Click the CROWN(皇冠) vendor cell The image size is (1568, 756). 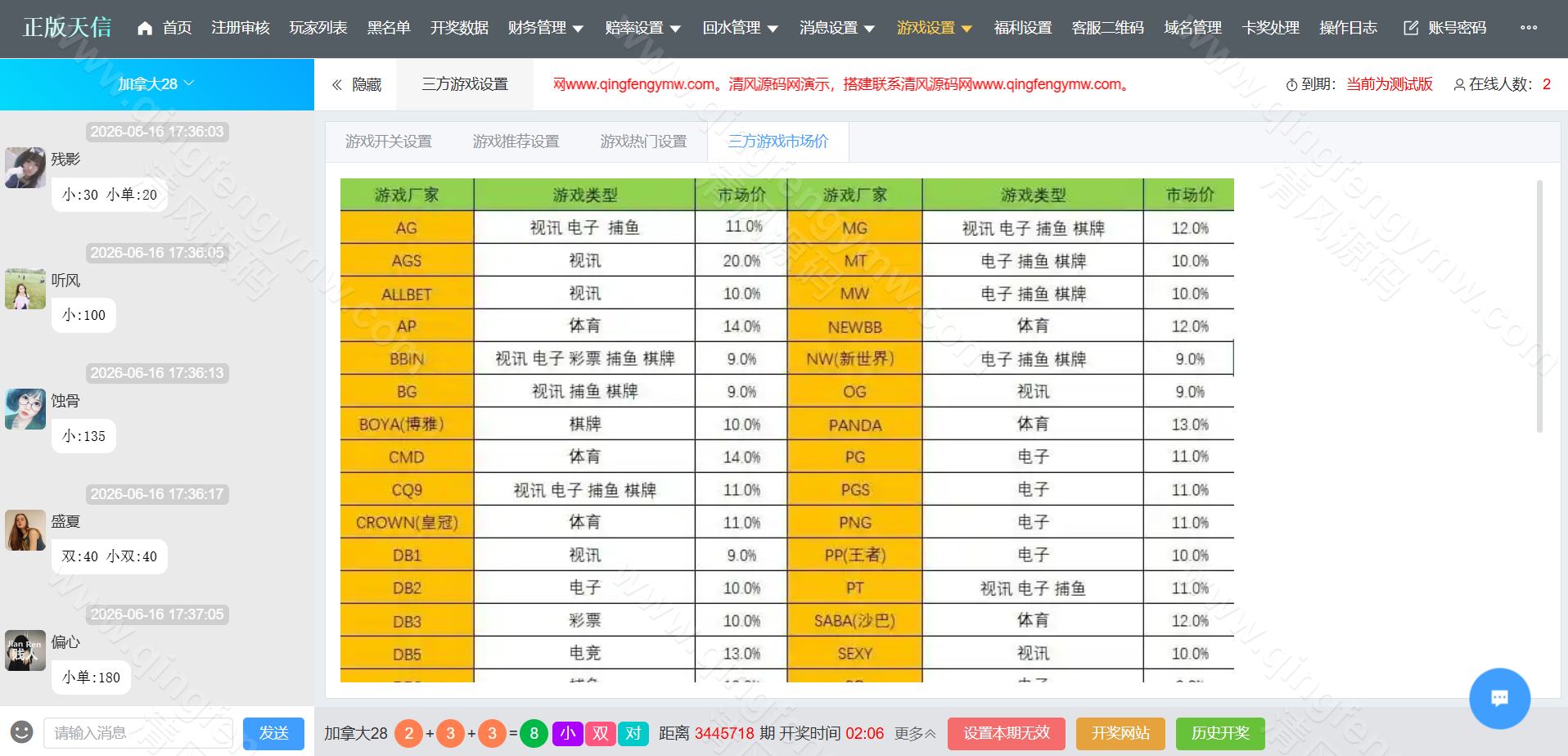click(407, 523)
